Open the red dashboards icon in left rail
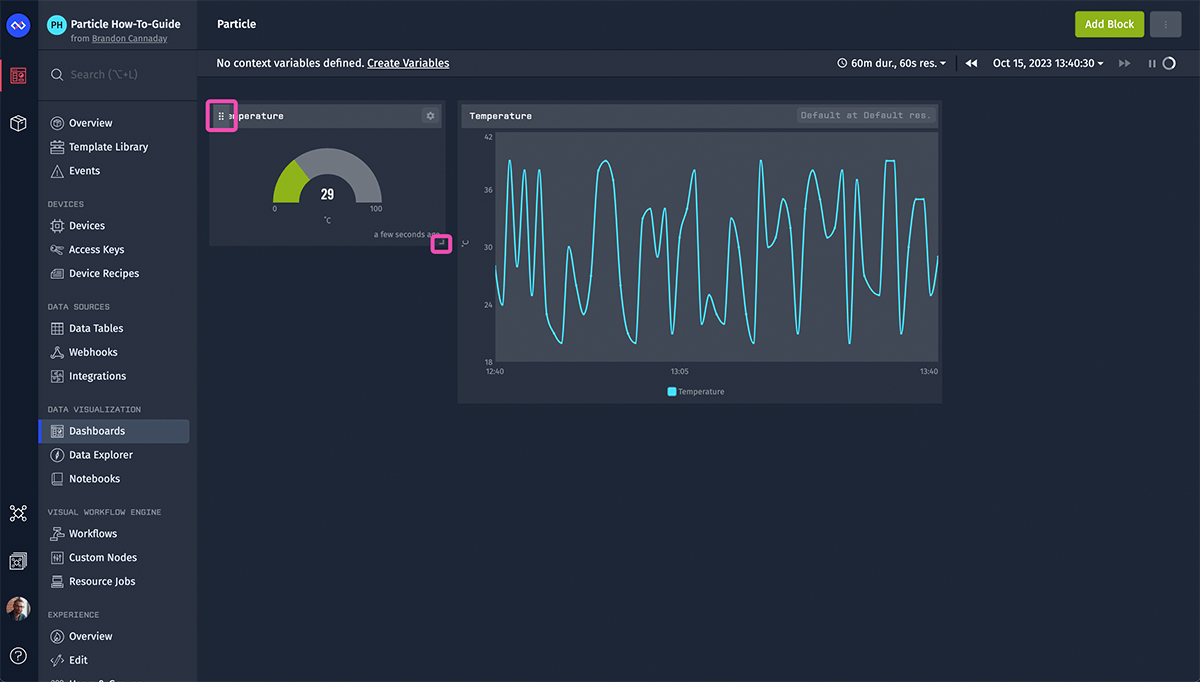The height and width of the screenshot is (682, 1200). [18, 75]
